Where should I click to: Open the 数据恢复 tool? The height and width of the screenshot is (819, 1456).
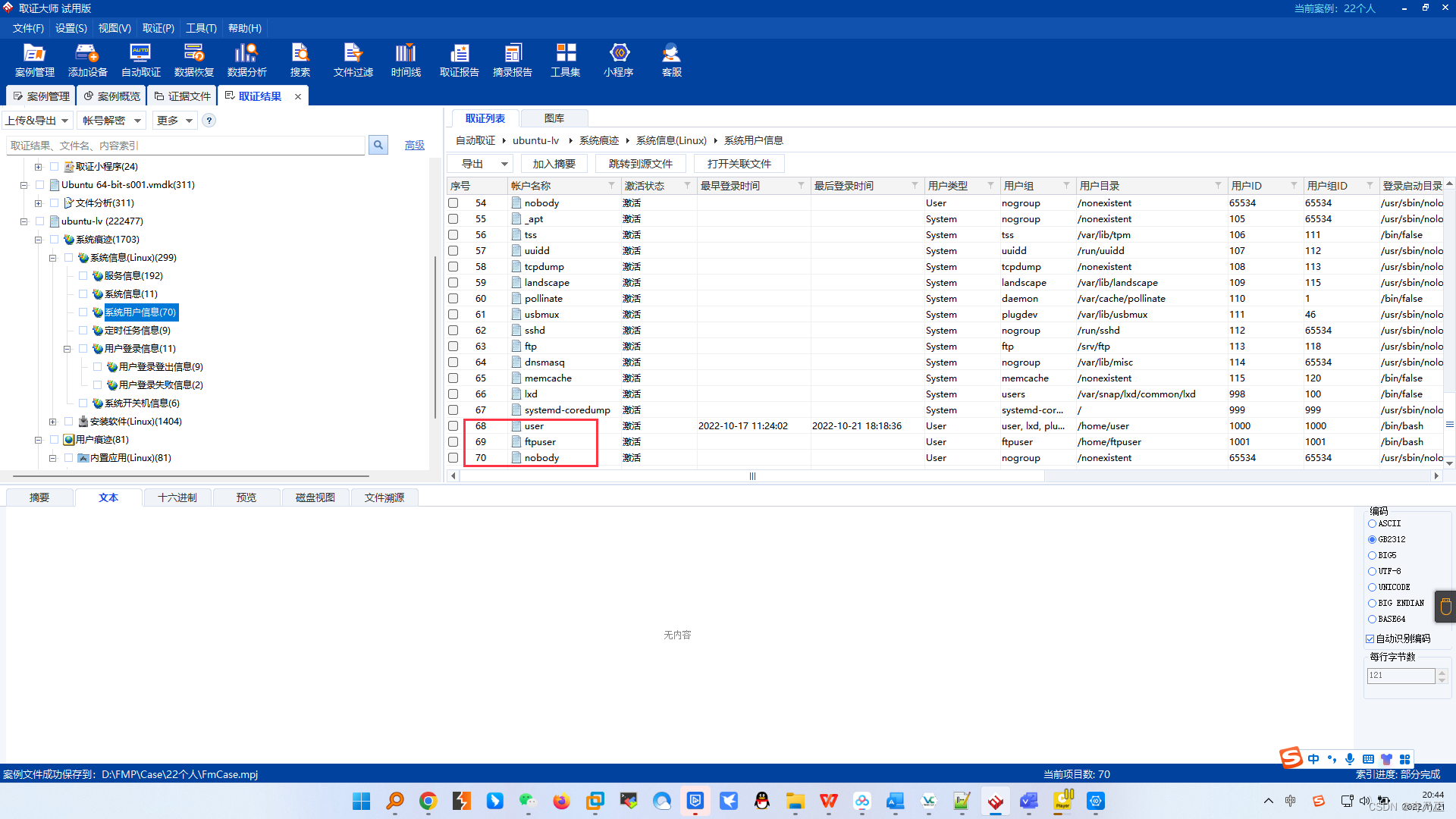[x=194, y=60]
